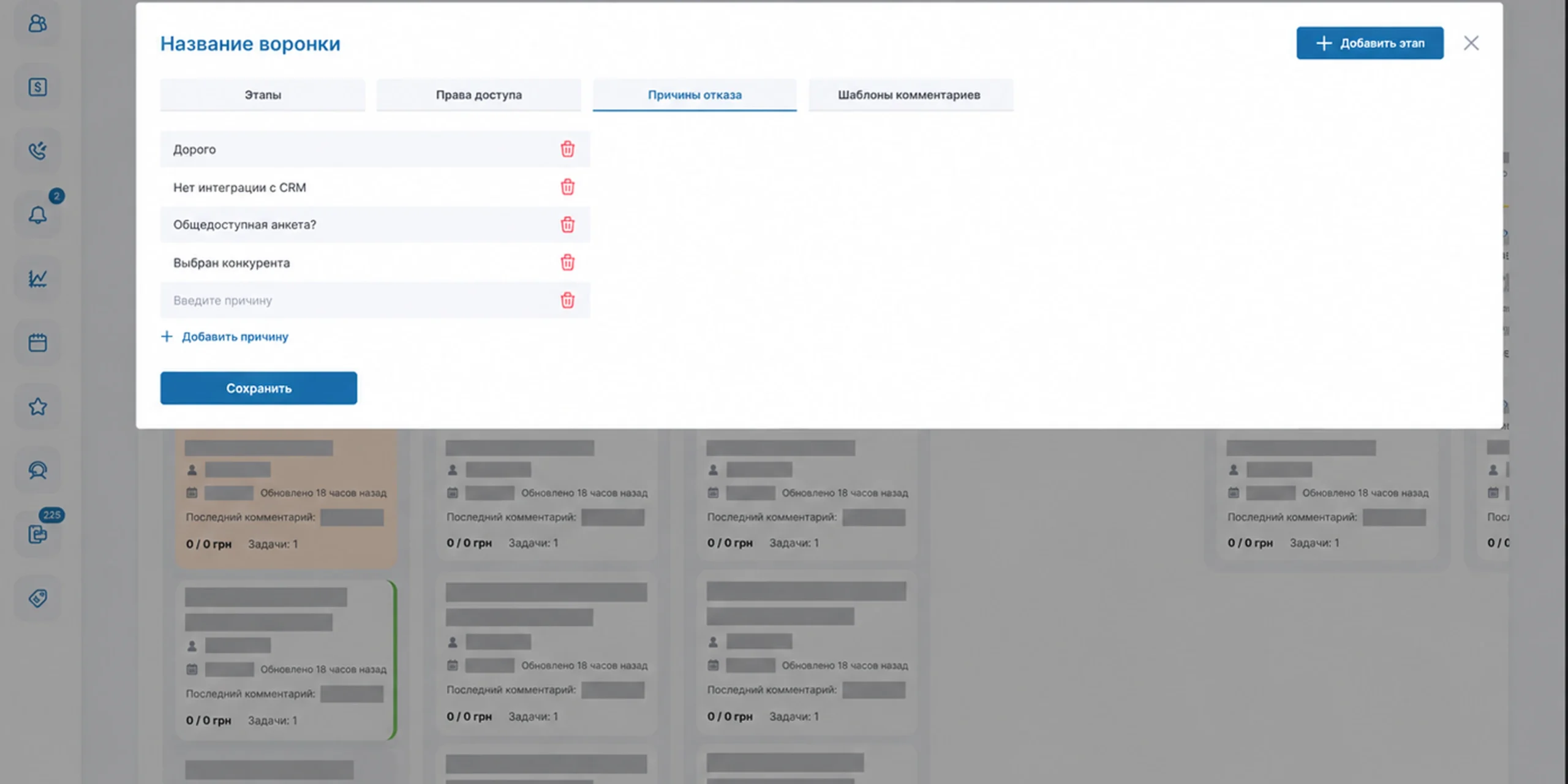This screenshot has height=784, width=1568.
Task: Delete the empty 'Введите причину' row
Action: 567,300
